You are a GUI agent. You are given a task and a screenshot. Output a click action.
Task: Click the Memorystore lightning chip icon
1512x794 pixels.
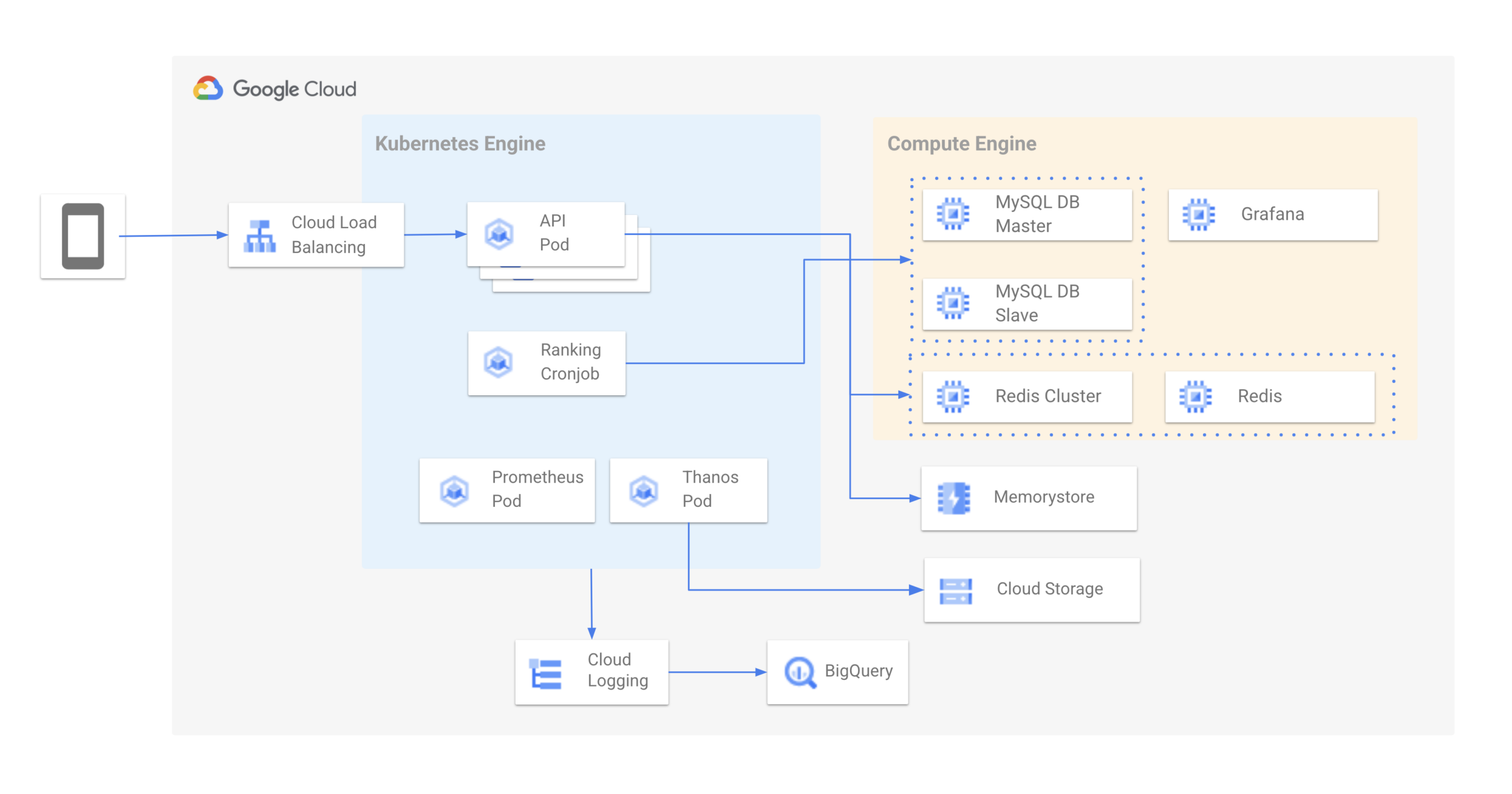[953, 498]
